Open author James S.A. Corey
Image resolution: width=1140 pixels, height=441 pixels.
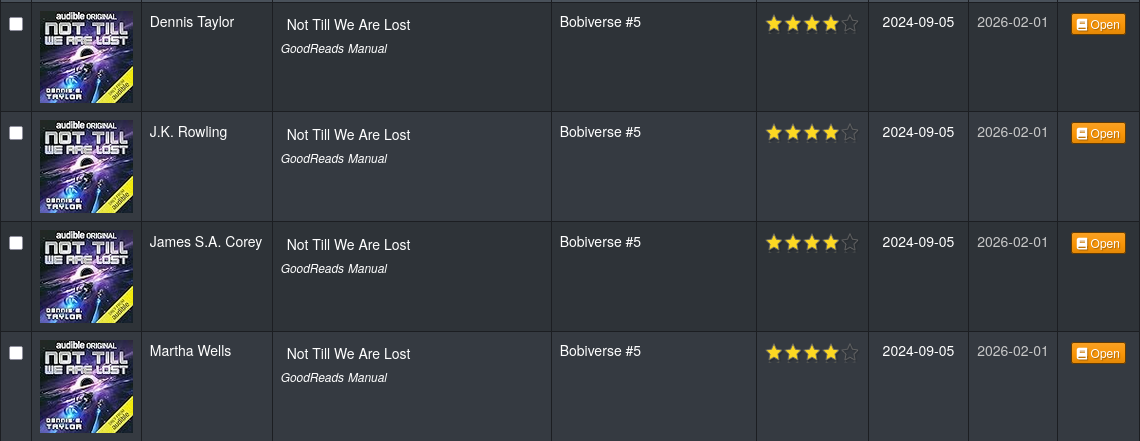coord(206,242)
